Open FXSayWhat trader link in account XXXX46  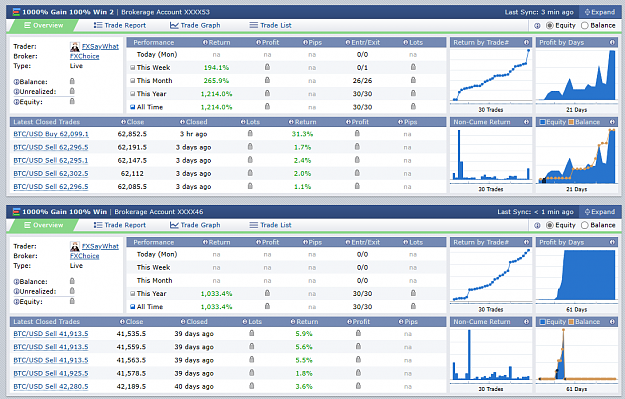tap(100, 246)
